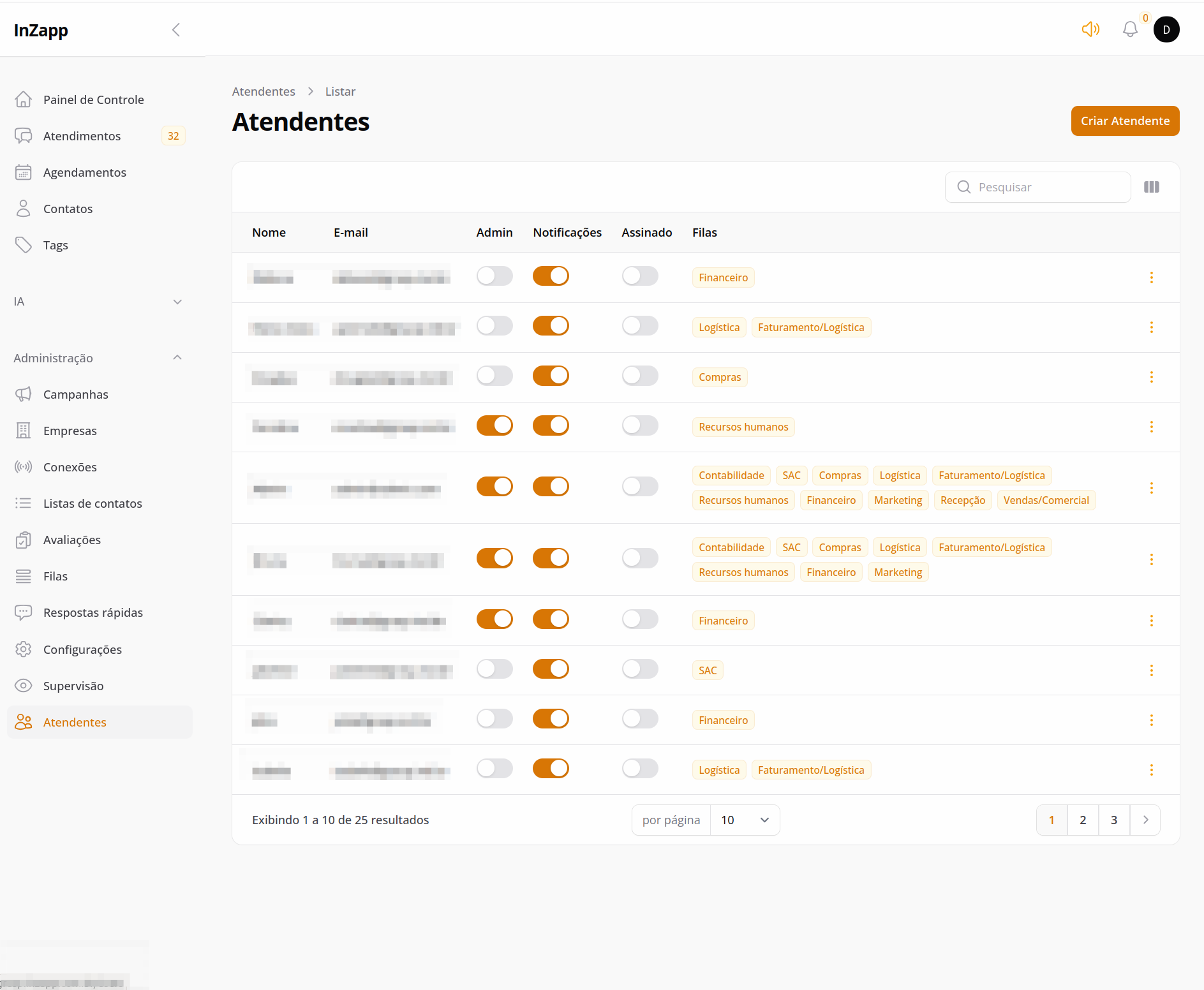This screenshot has height=990, width=1204.
Task: Click the next page arrow in pagination
Action: [x=1145, y=820]
